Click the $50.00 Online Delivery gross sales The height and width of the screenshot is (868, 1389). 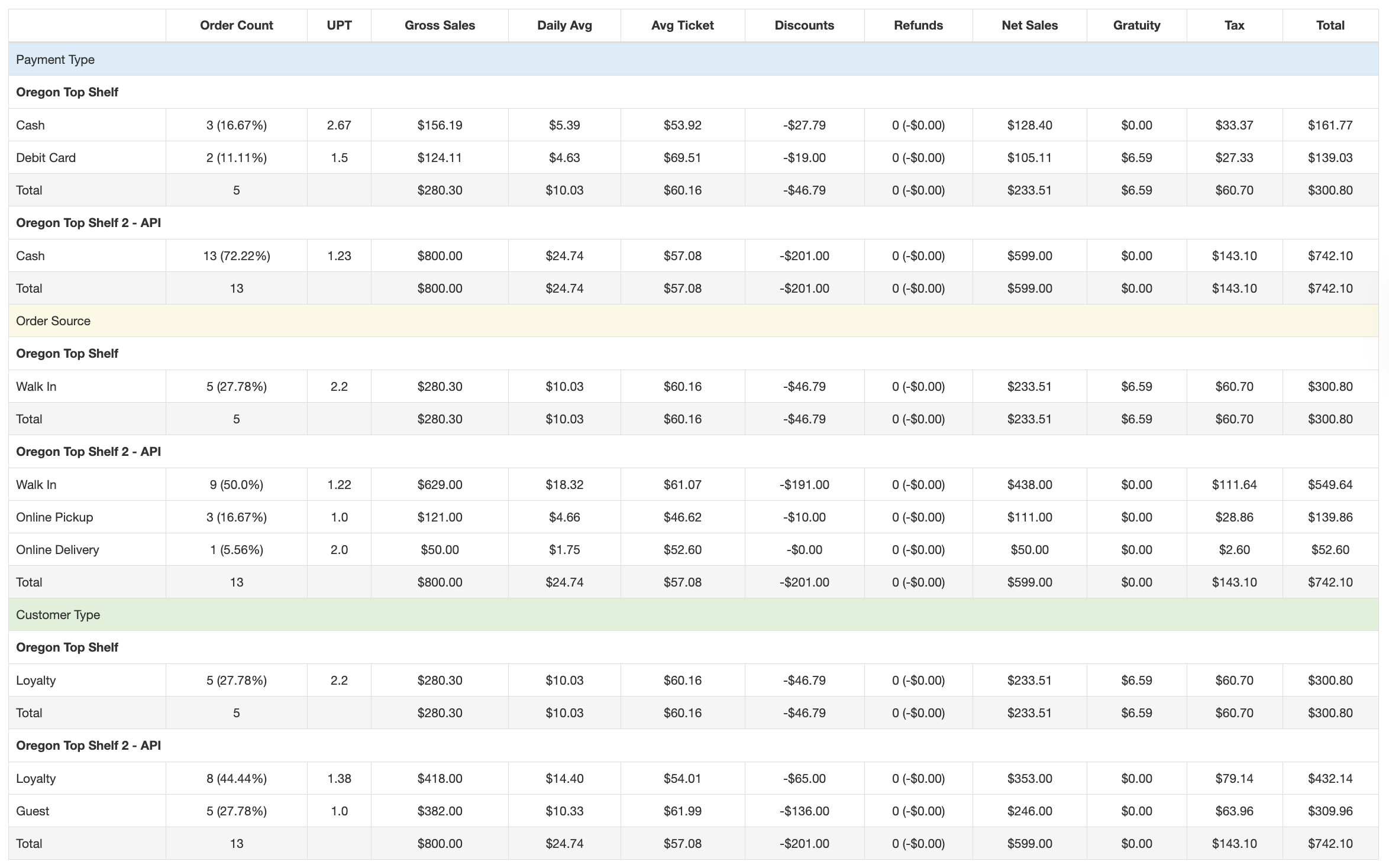(x=440, y=549)
